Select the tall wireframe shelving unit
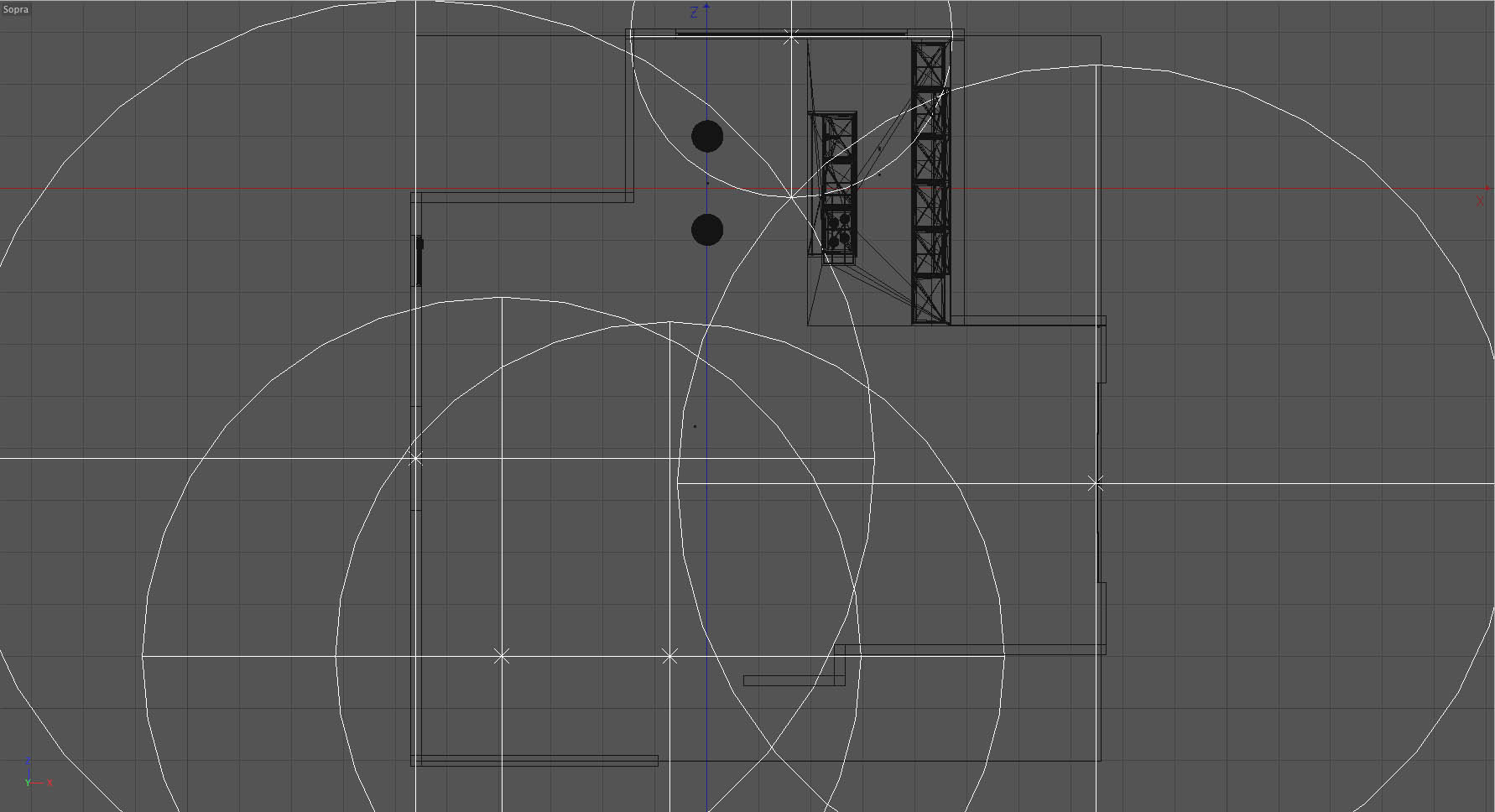1495x812 pixels. 930,182
